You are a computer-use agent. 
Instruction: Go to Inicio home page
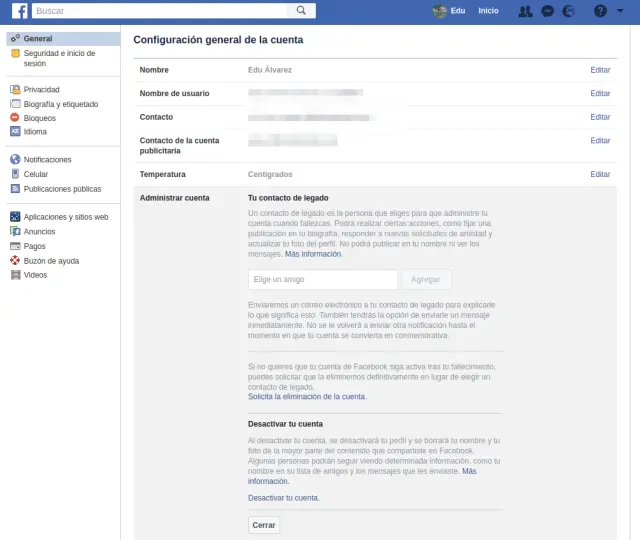point(488,11)
